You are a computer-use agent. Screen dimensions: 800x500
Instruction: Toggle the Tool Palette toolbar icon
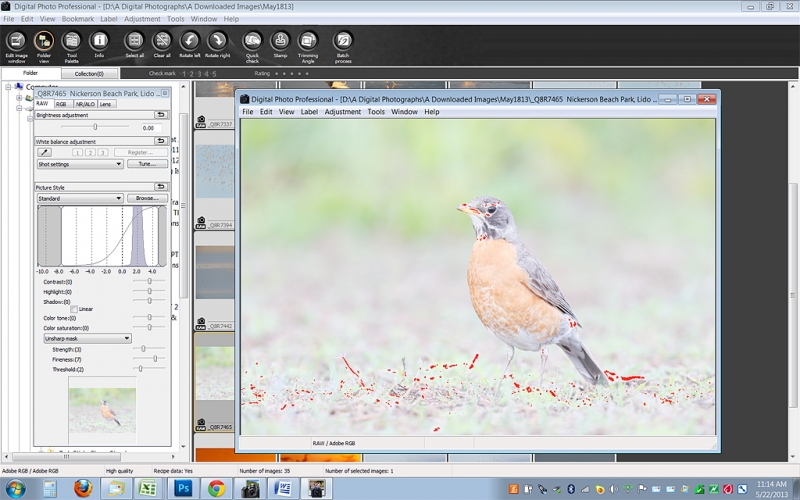71,46
